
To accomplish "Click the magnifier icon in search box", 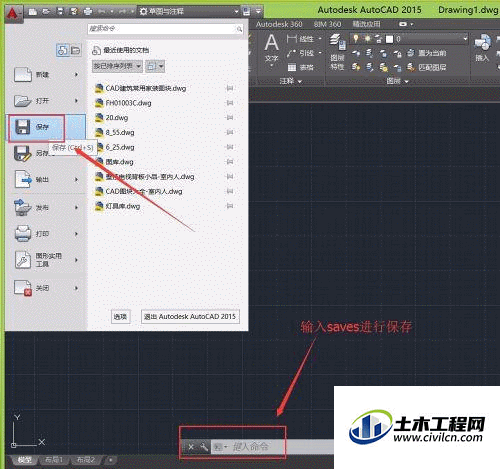I will click(x=239, y=29).
